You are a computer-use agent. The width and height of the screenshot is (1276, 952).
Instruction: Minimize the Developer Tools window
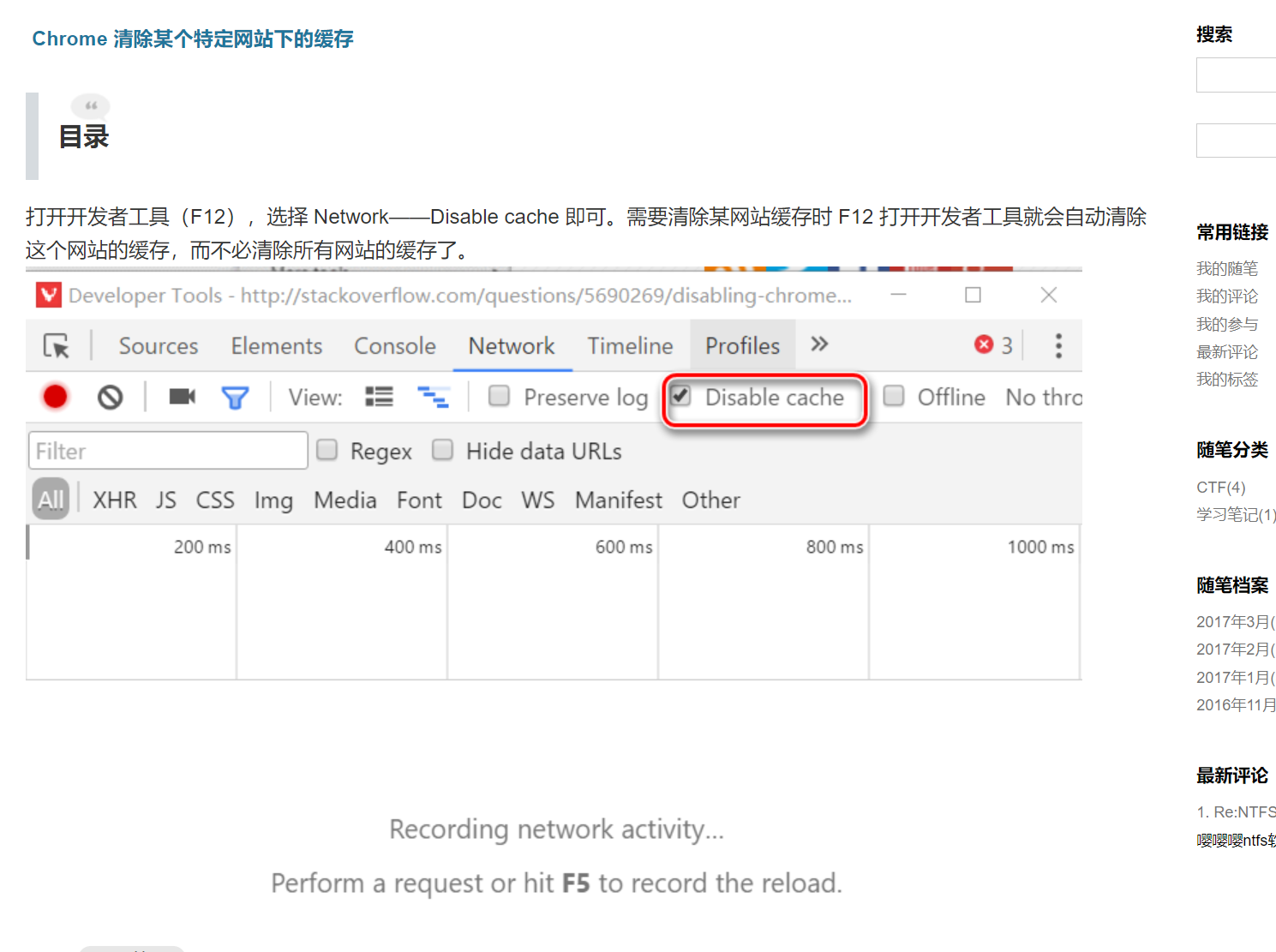[x=898, y=295]
